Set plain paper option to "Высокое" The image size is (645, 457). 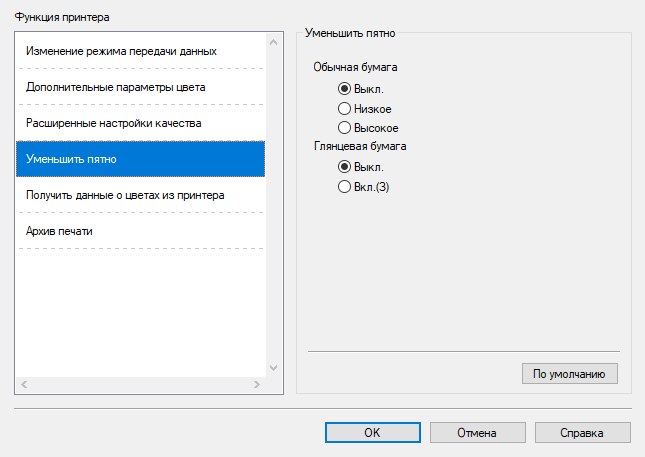(345, 127)
